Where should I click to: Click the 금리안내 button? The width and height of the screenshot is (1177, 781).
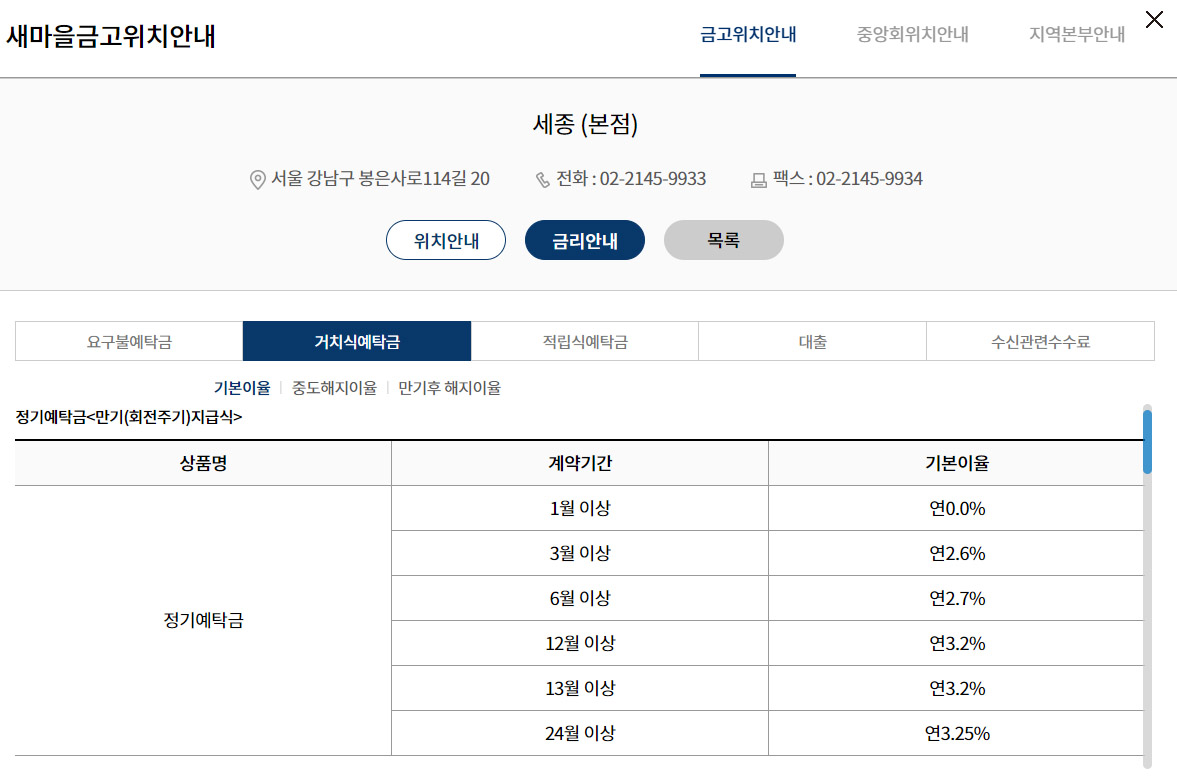584,240
